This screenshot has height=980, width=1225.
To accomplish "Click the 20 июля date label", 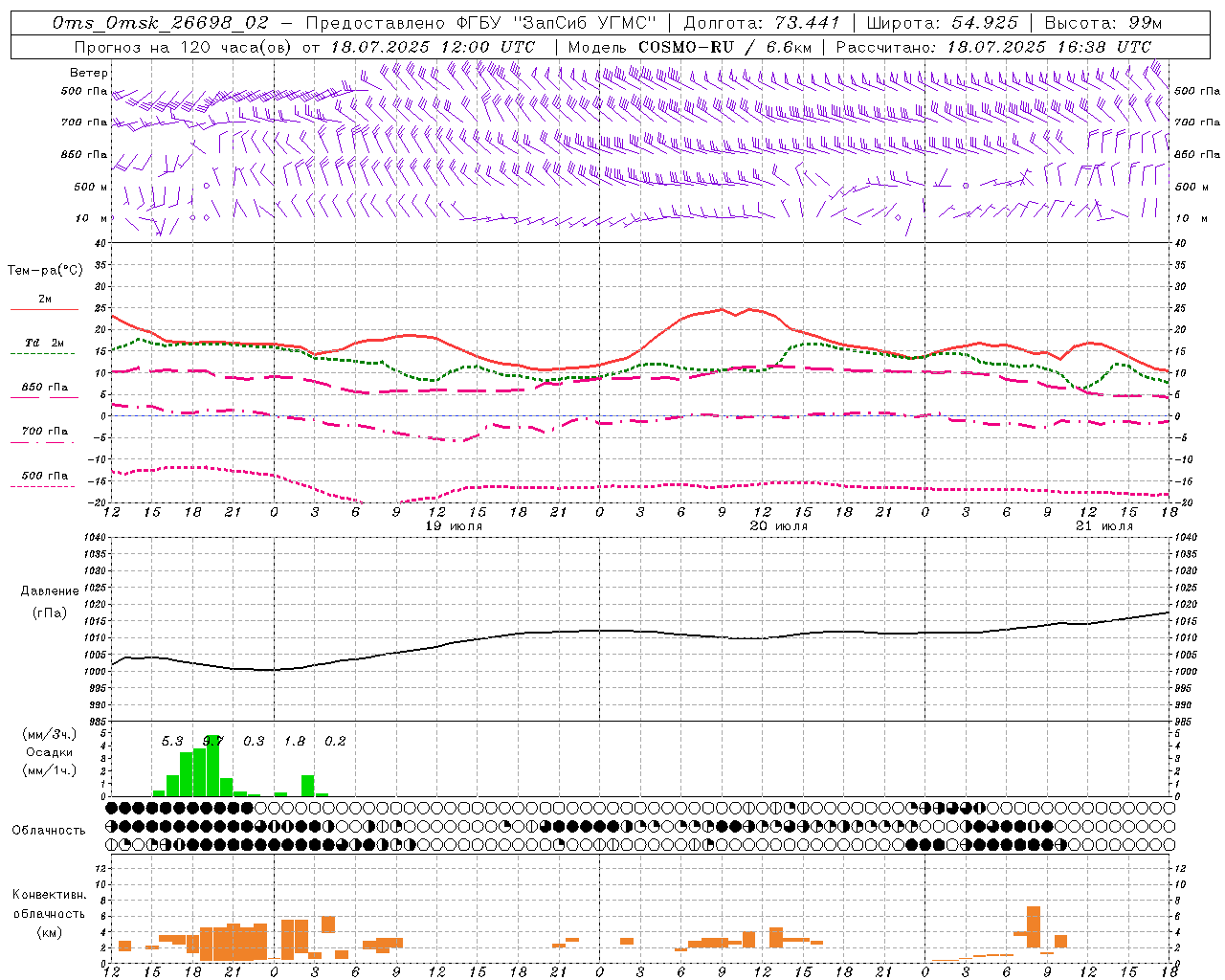I will click(779, 526).
